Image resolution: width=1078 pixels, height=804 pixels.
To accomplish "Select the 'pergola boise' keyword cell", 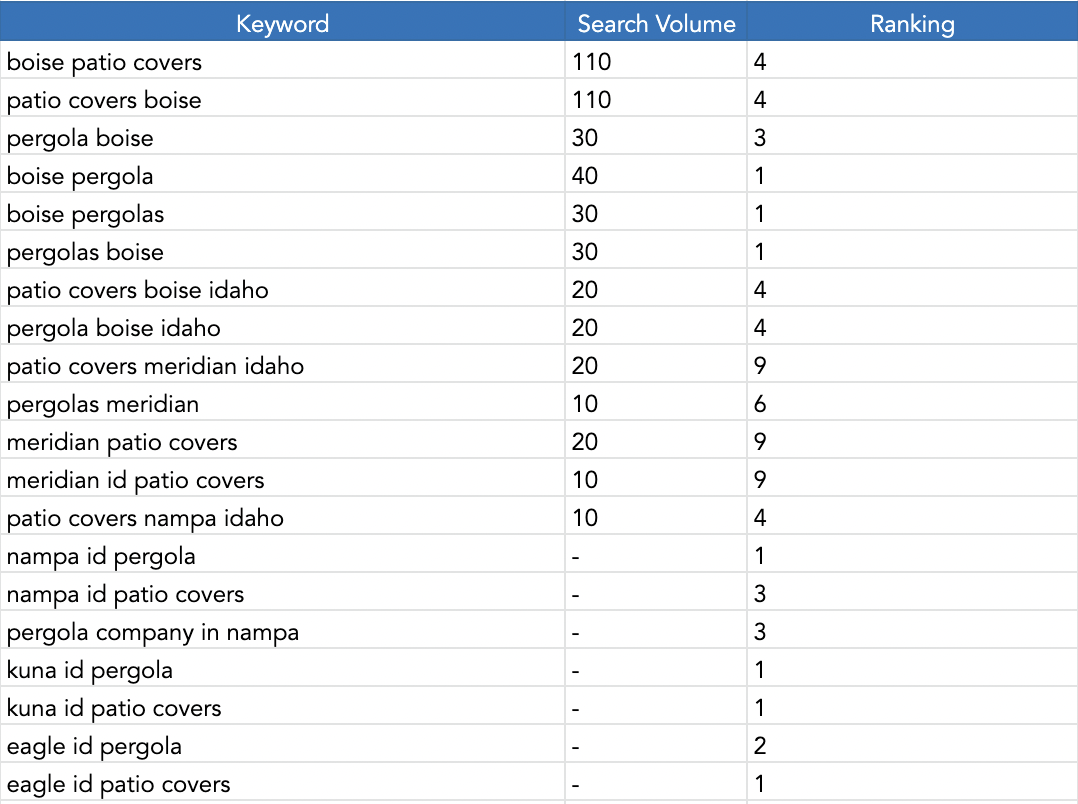I will [282, 138].
